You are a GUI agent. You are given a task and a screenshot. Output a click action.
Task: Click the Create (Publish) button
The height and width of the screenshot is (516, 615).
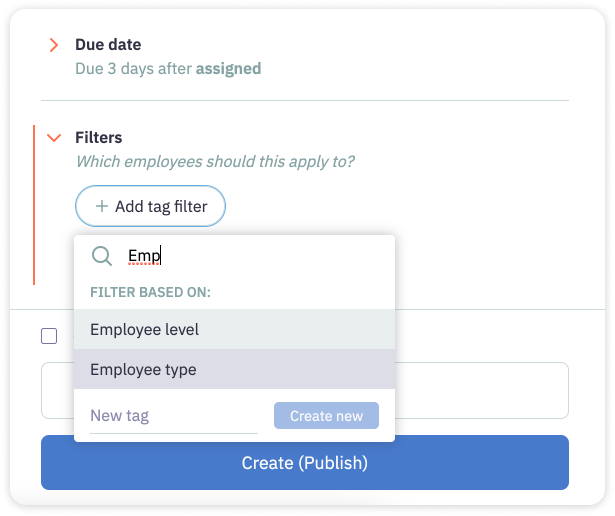[305, 463]
